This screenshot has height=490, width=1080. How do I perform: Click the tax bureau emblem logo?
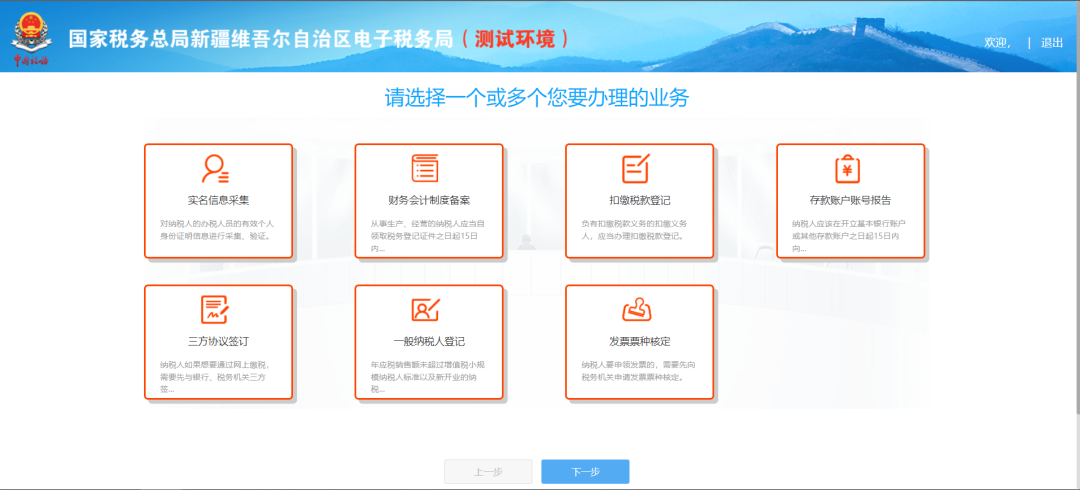tap(30, 39)
